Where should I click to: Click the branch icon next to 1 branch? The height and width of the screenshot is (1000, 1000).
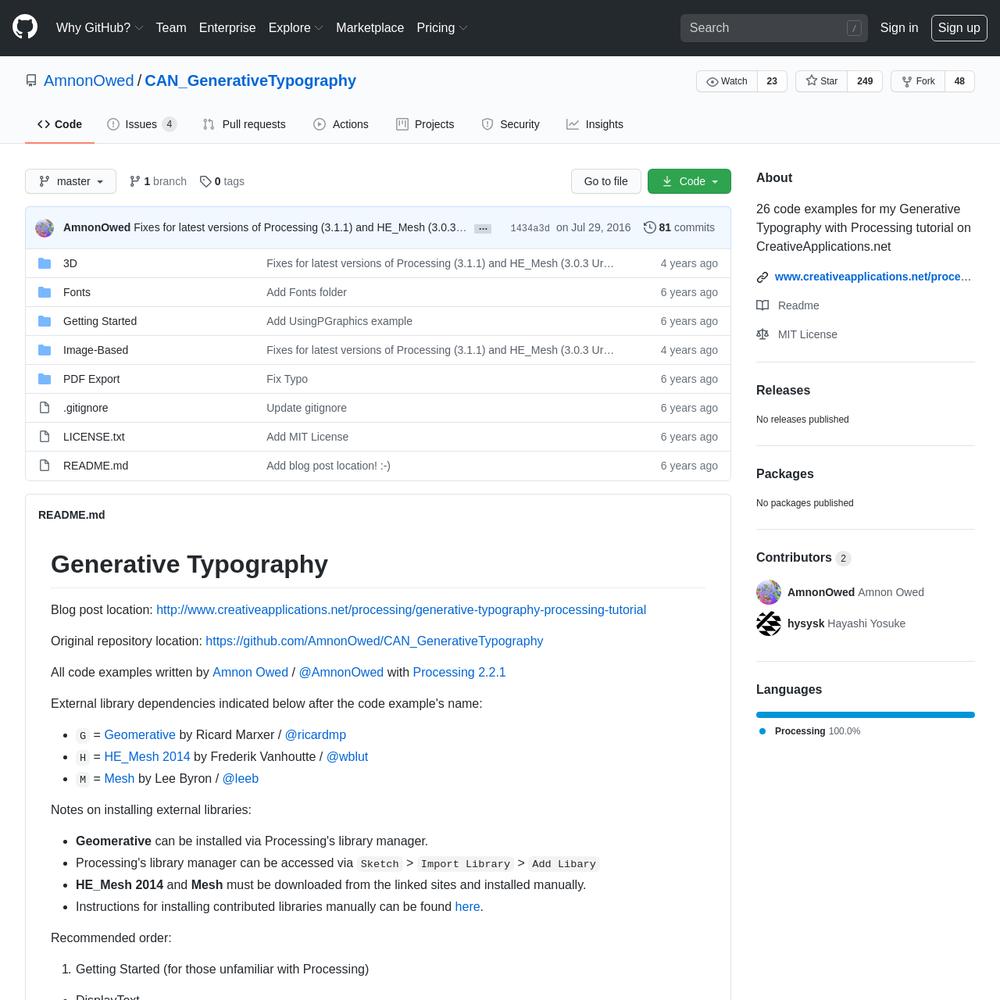135,182
